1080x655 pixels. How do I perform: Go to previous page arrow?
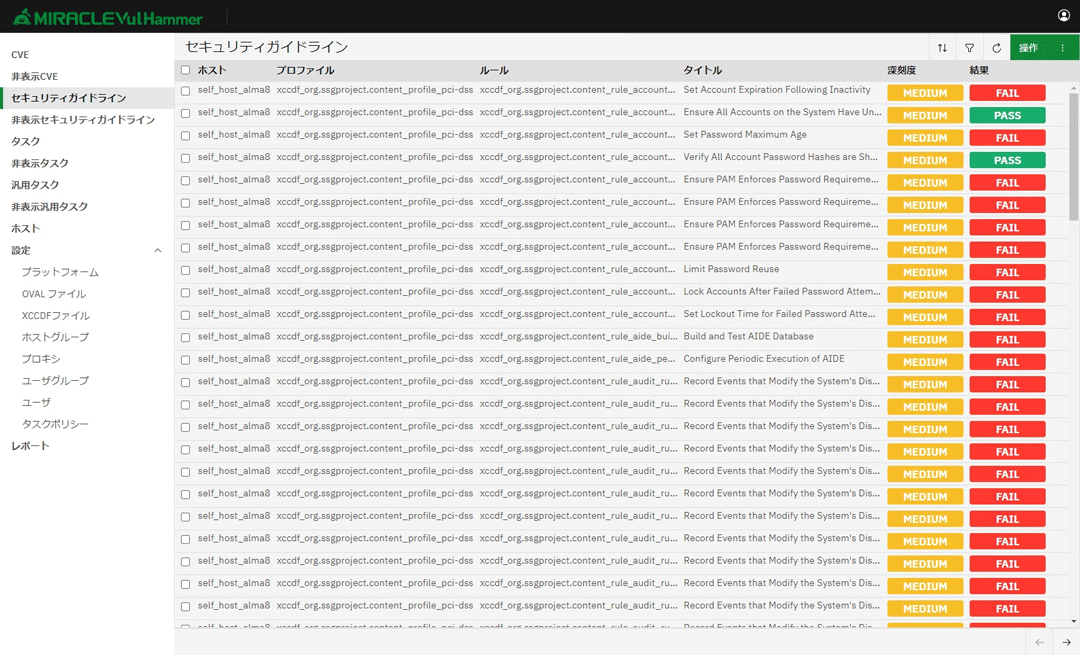pos(1039,642)
